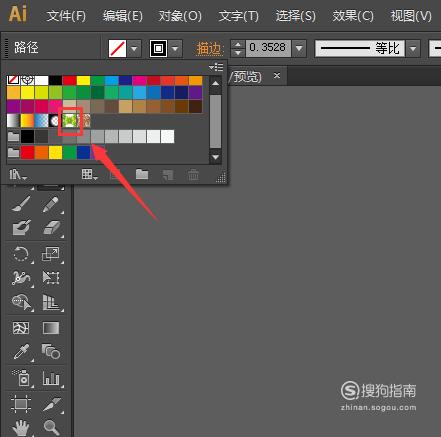This screenshot has width=441, height=437.
Task: Open the 效果(C) menu
Action: pyautogui.click(x=353, y=16)
